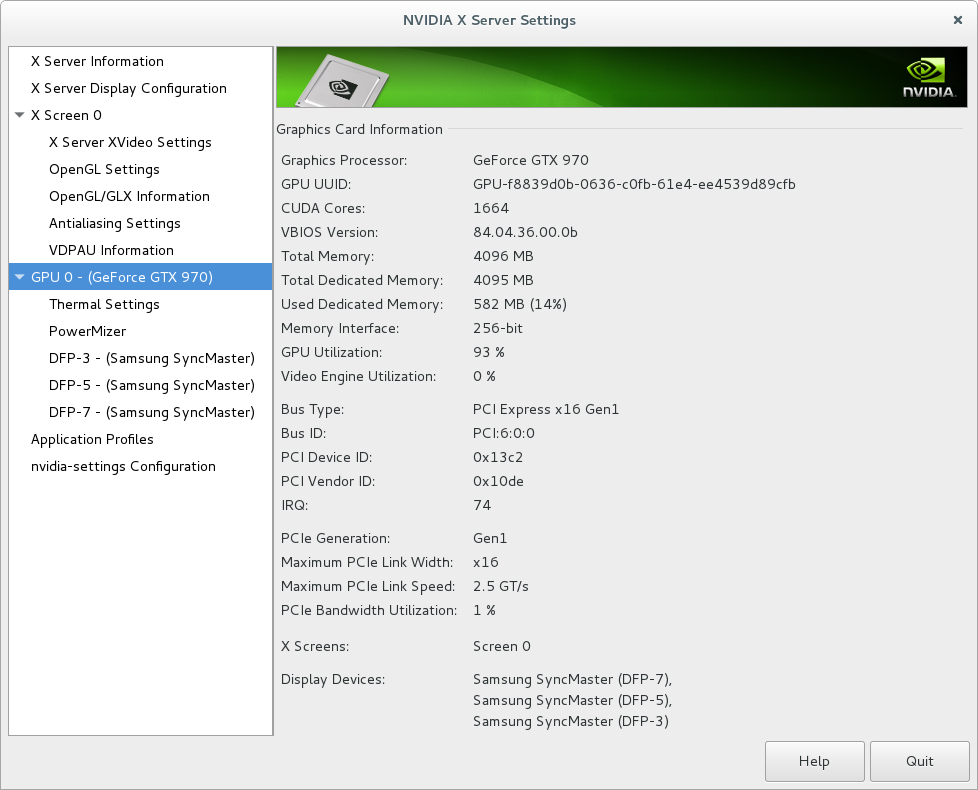Viewport: 978px width, 790px height.
Task: Click the VBIOS Version value 84.04.36.00.0b
Action: pos(525,233)
